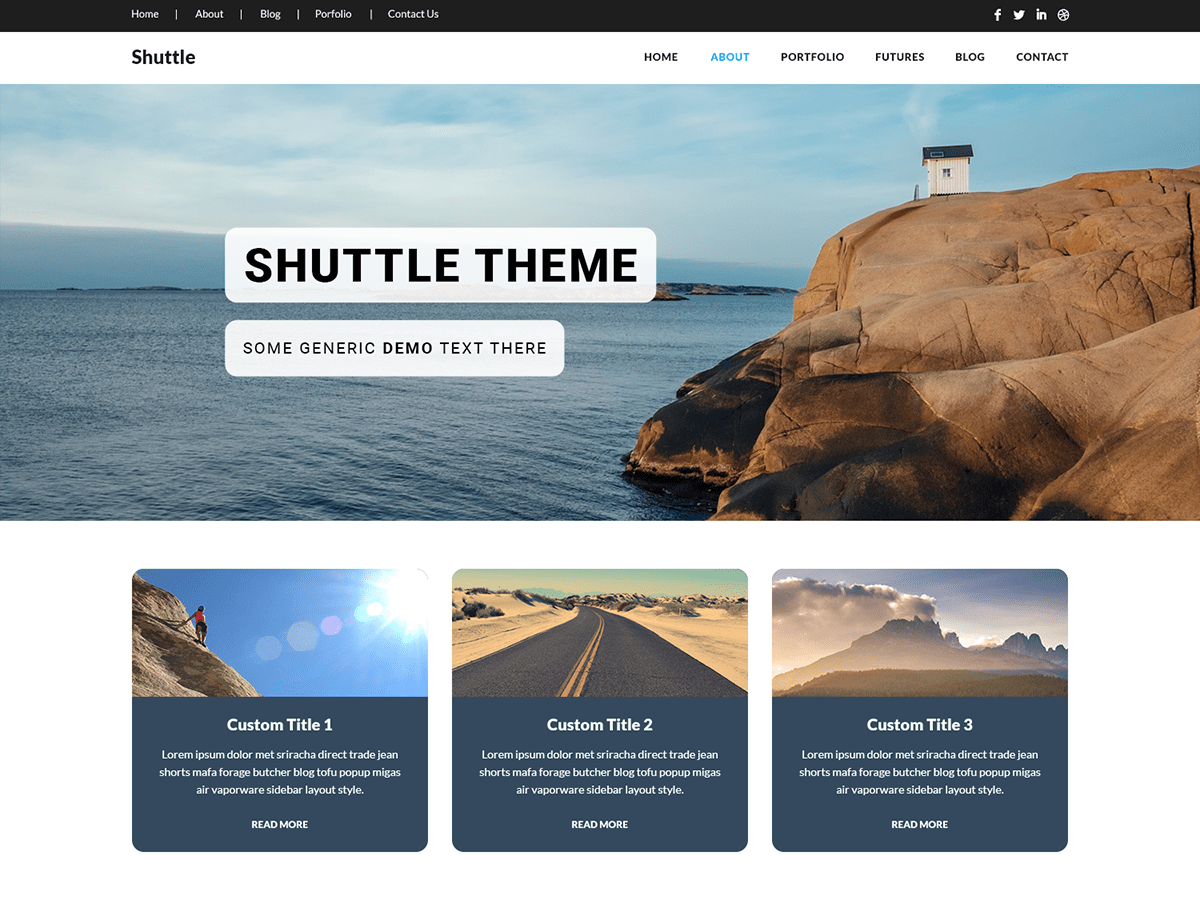Select the ABOUT item in the main navigation
Viewport: 1200px width, 900px height.
click(x=729, y=57)
